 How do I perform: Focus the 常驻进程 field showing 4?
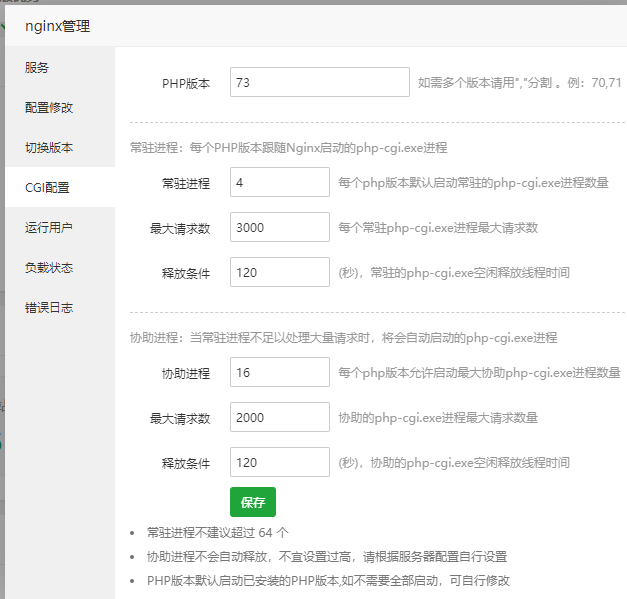pyautogui.click(x=280, y=182)
